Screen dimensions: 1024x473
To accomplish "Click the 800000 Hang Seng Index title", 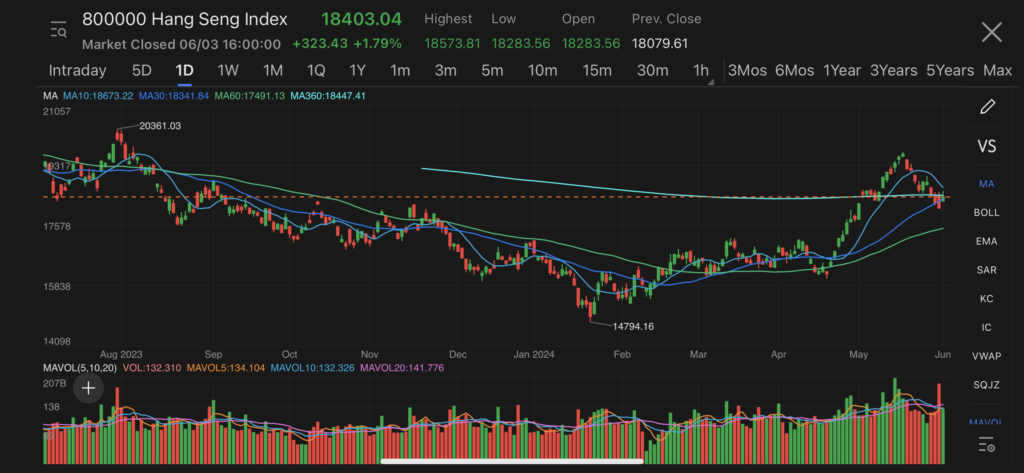I will (185, 20).
